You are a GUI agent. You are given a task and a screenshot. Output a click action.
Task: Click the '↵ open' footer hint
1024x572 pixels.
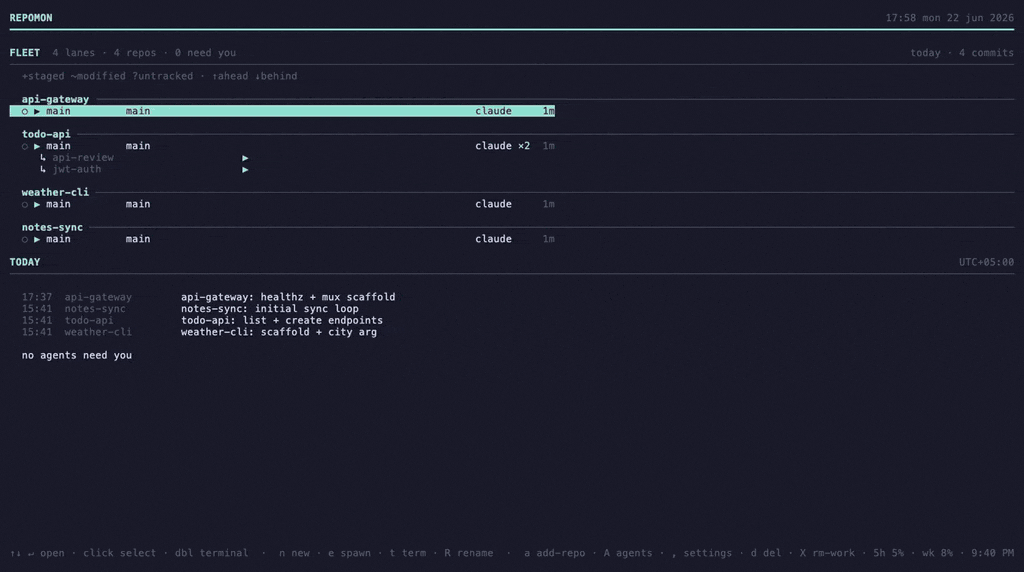coord(46,553)
